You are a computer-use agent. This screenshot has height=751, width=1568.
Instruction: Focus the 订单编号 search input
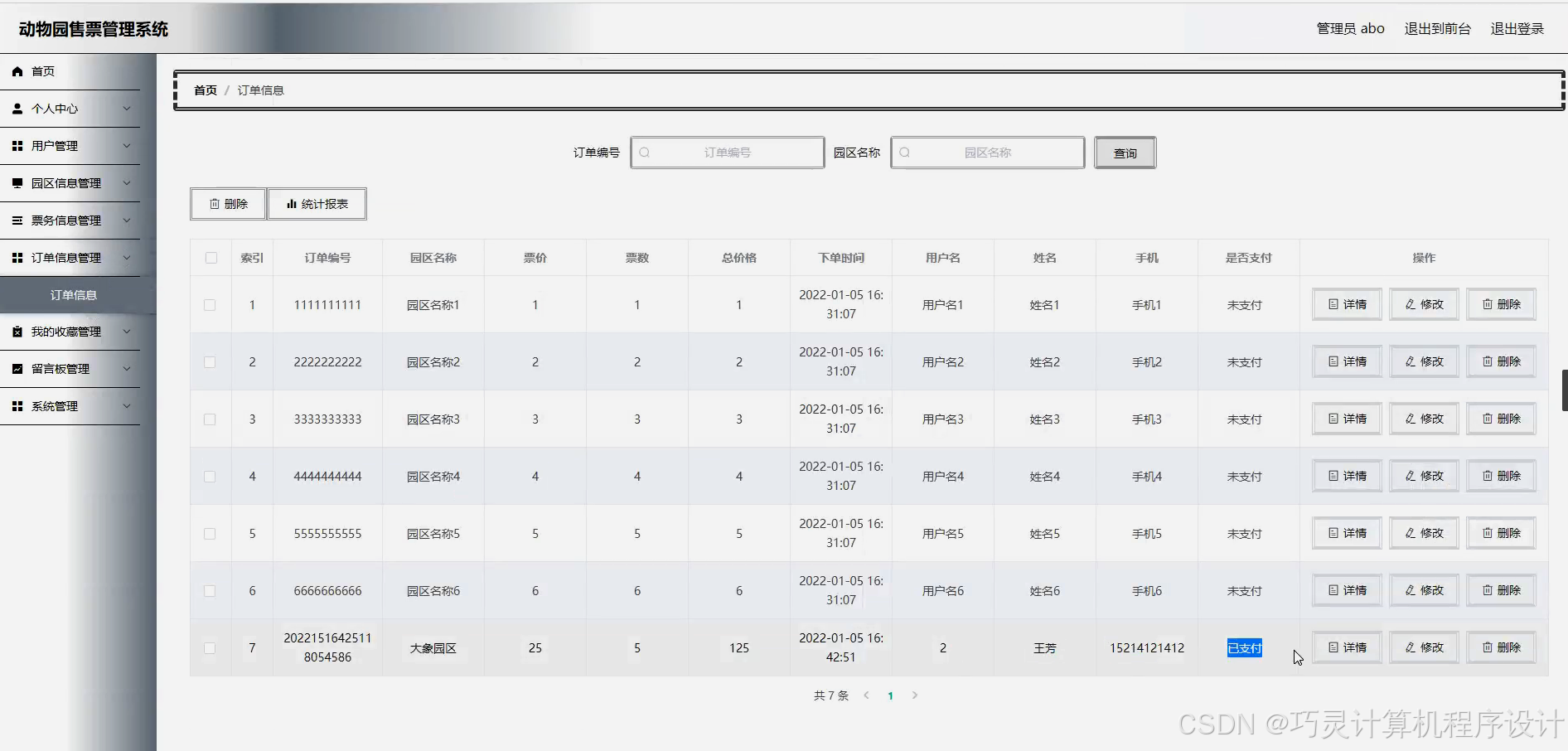click(x=728, y=153)
